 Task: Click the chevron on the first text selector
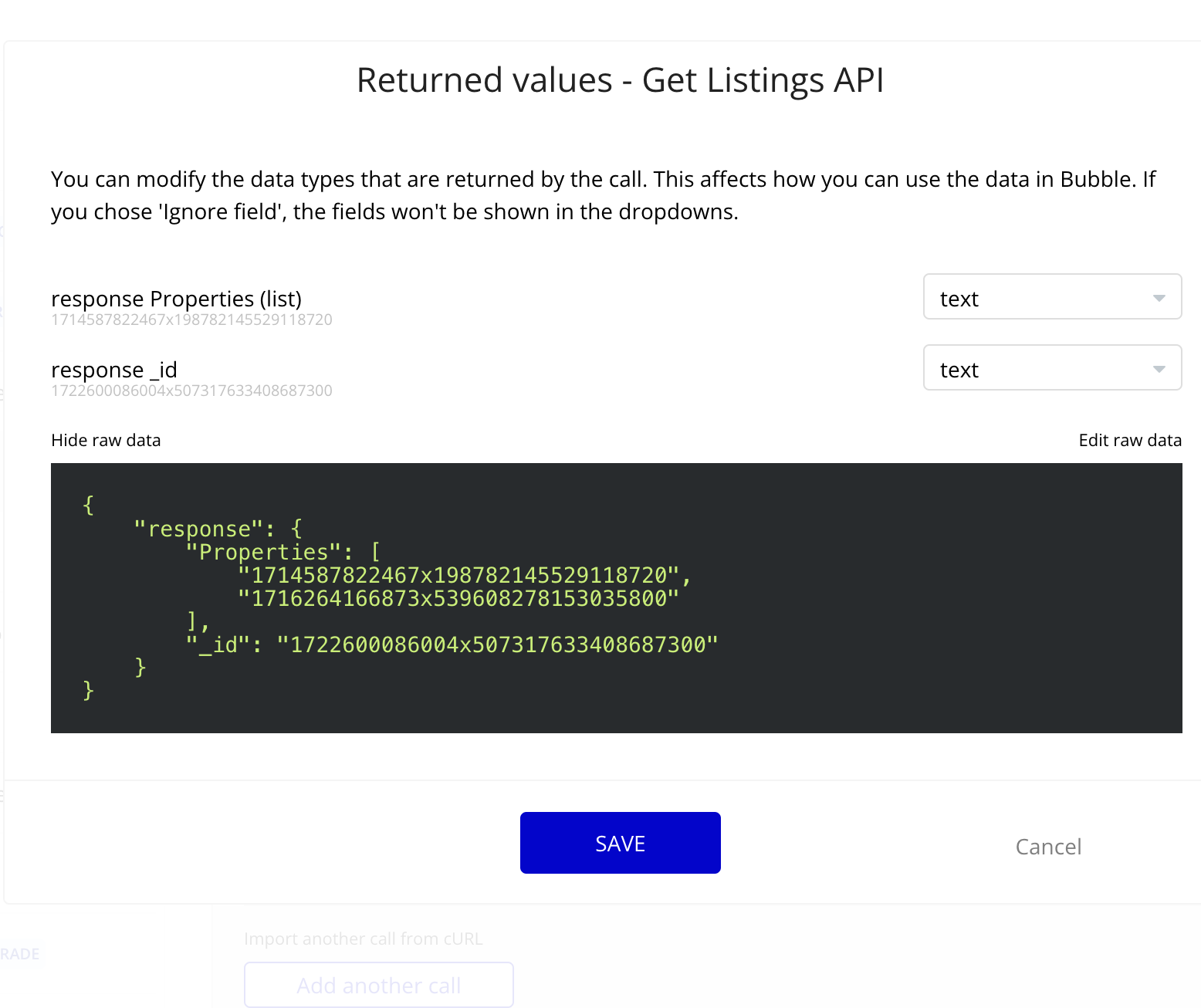[x=1159, y=297]
